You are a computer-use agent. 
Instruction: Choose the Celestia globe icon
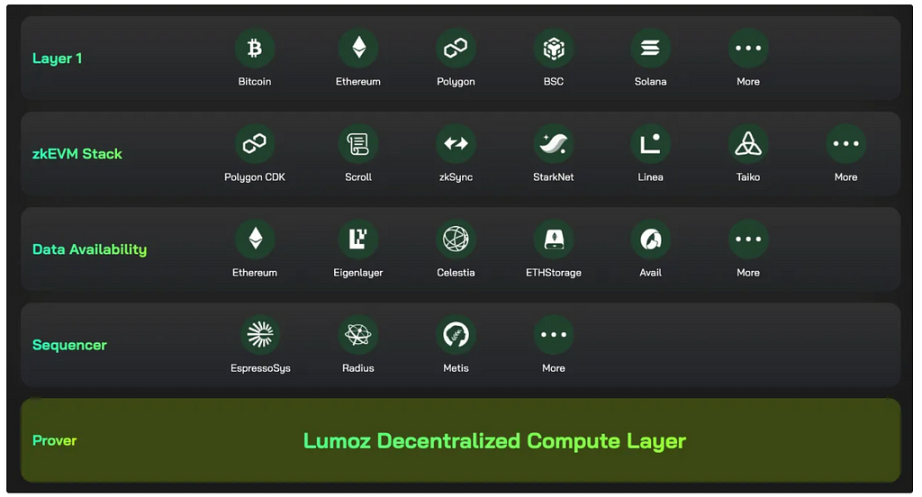(456, 239)
